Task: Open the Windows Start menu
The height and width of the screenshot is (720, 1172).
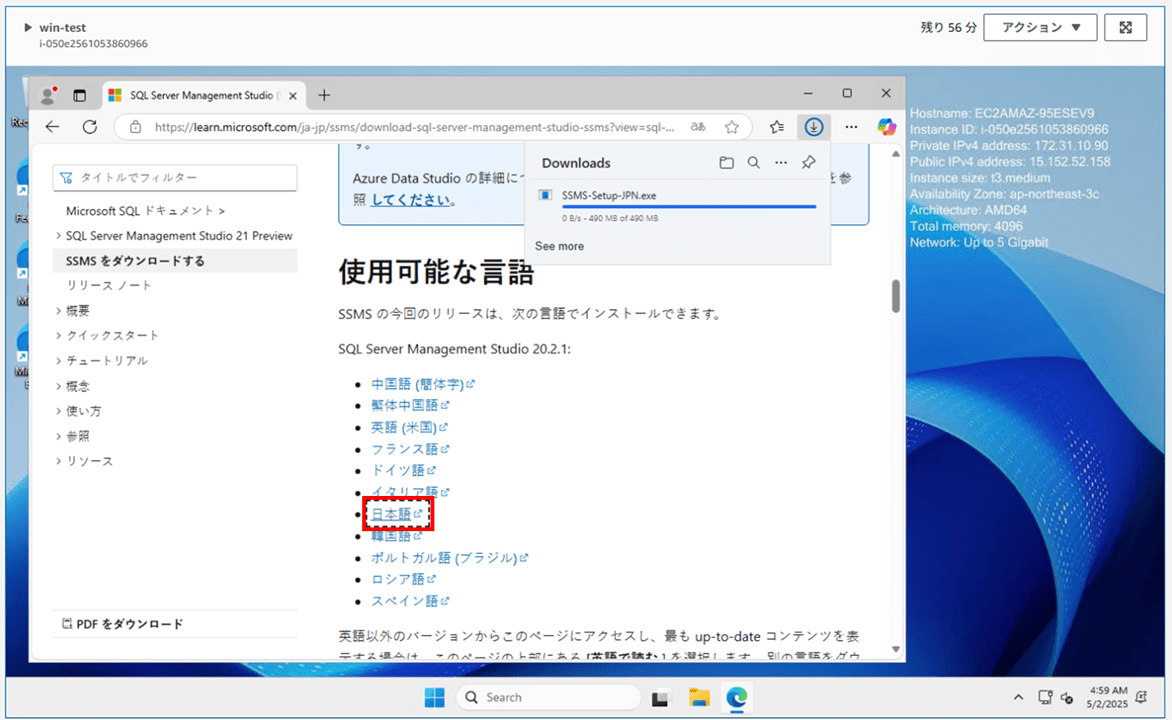Action: coord(434,698)
